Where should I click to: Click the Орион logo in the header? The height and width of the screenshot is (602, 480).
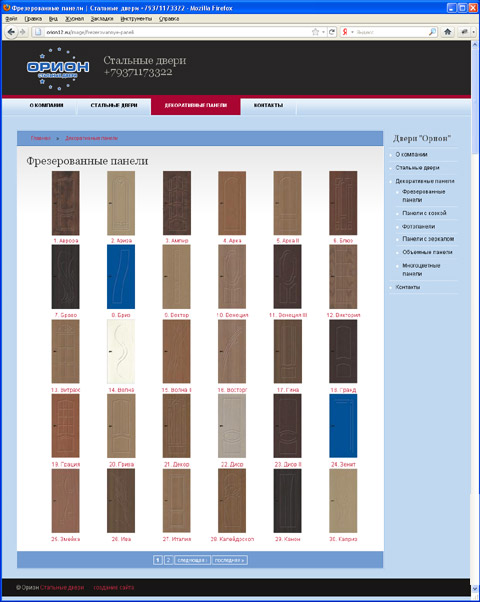tap(58, 68)
